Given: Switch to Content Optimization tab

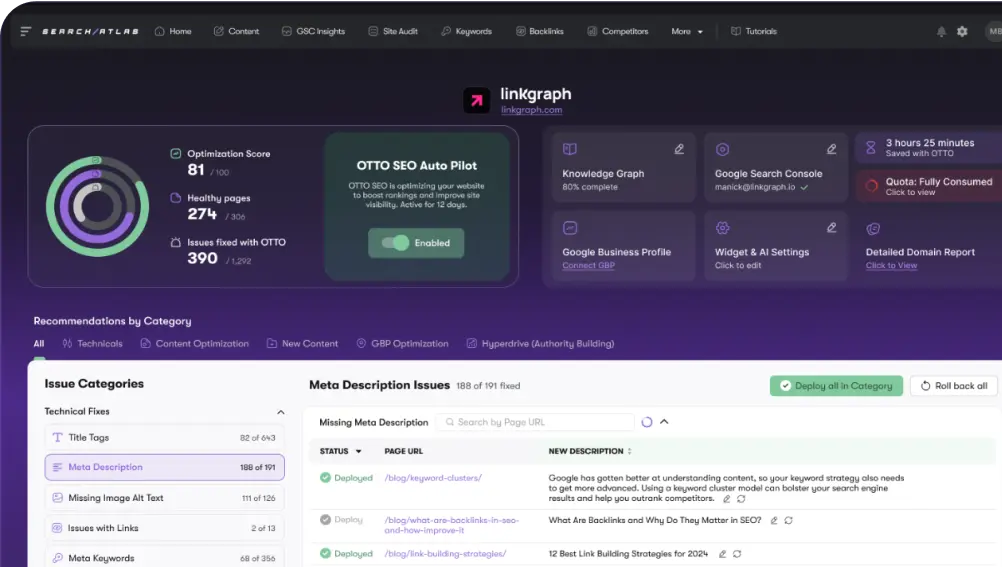Looking at the screenshot, I should point(195,344).
